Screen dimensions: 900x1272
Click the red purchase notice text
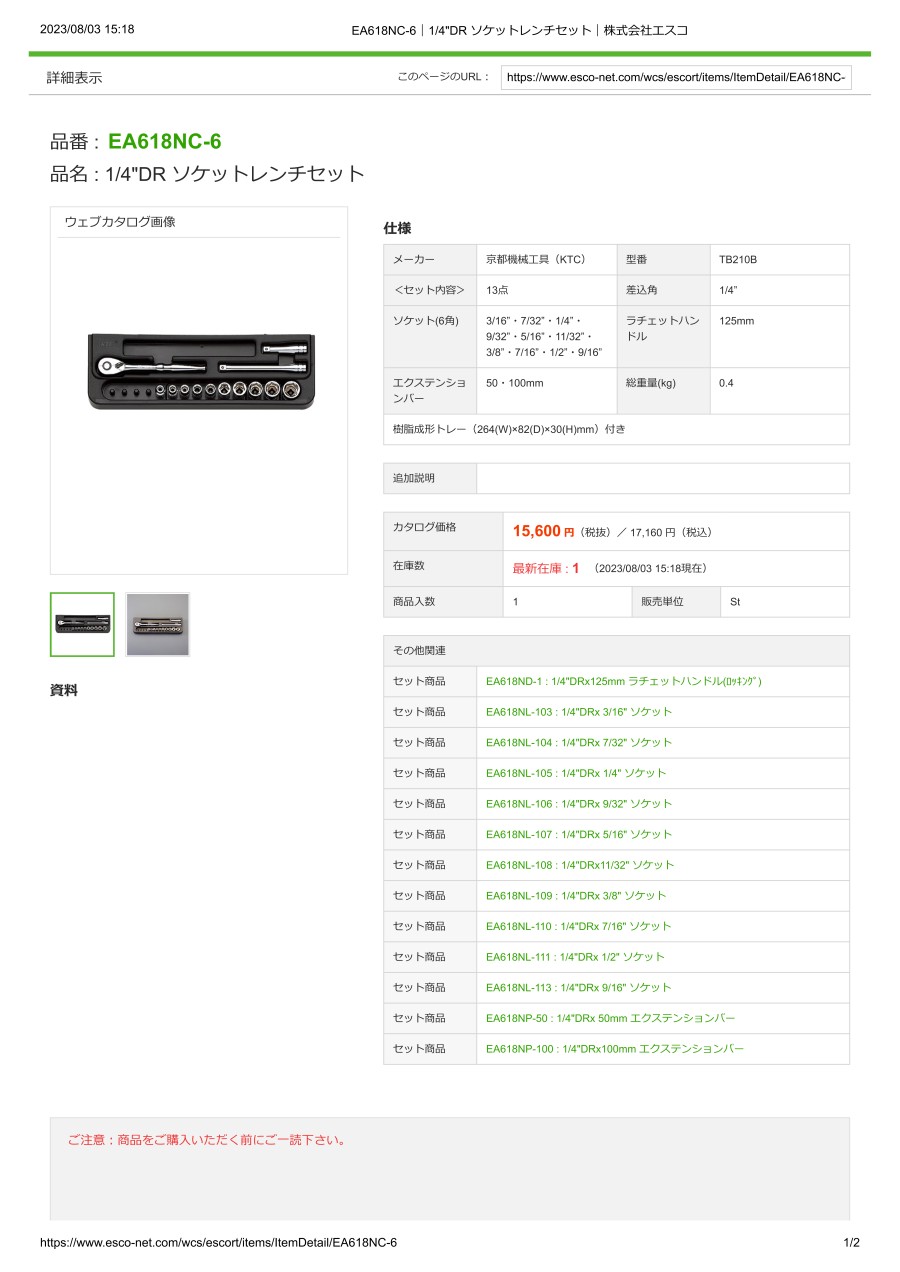[206, 1140]
